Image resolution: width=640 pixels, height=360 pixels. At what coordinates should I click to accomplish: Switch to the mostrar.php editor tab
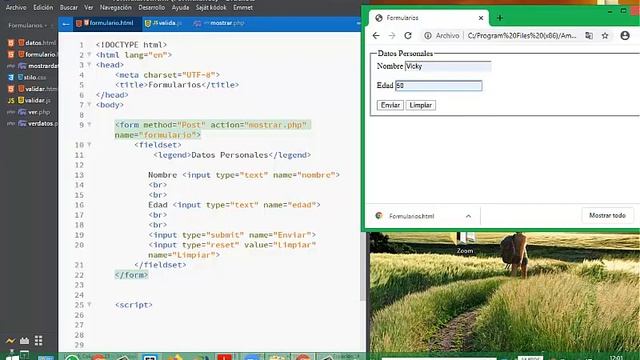coord(220,23)
